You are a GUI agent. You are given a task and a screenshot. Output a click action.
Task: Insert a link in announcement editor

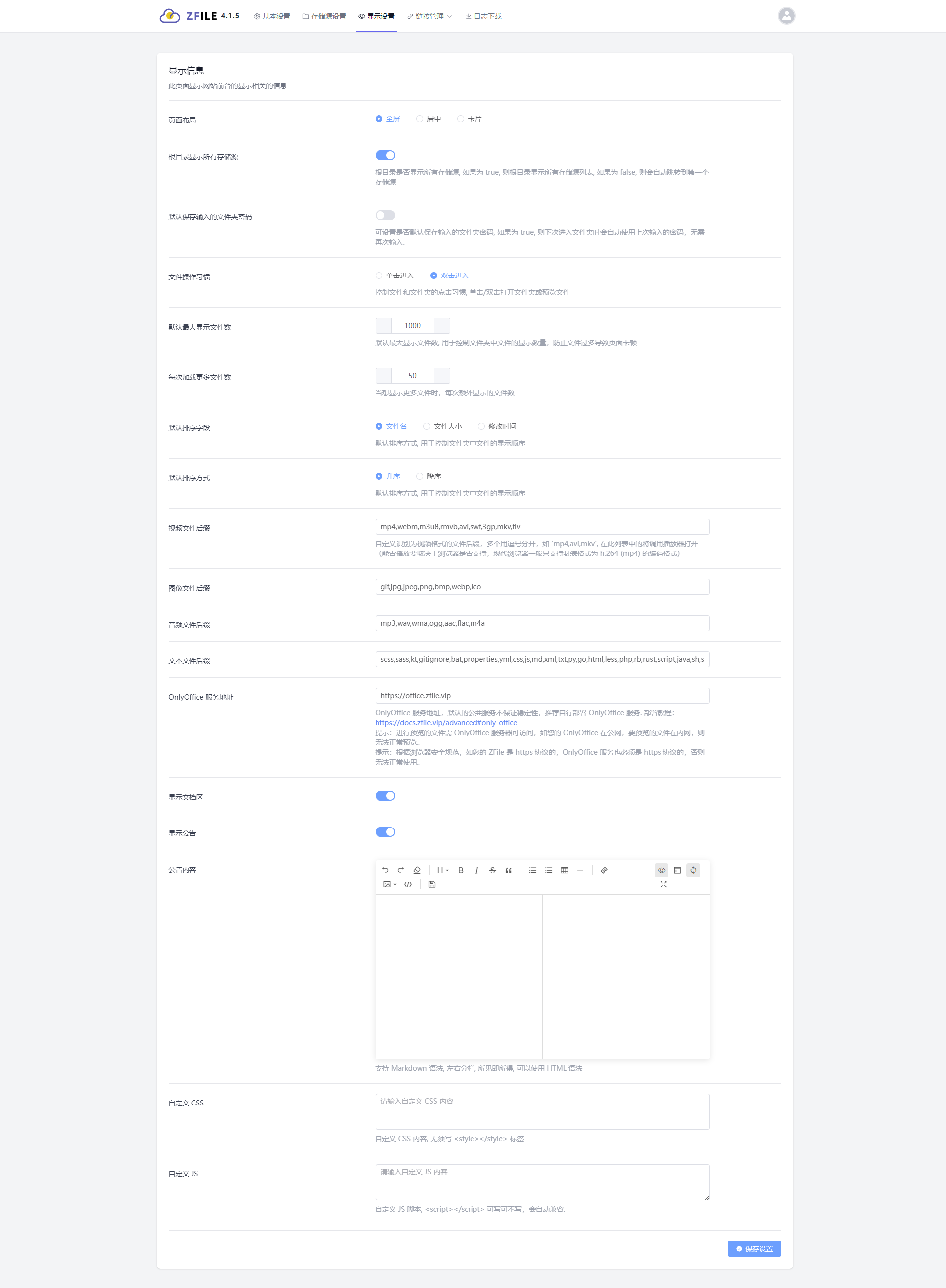click(604, 870)
